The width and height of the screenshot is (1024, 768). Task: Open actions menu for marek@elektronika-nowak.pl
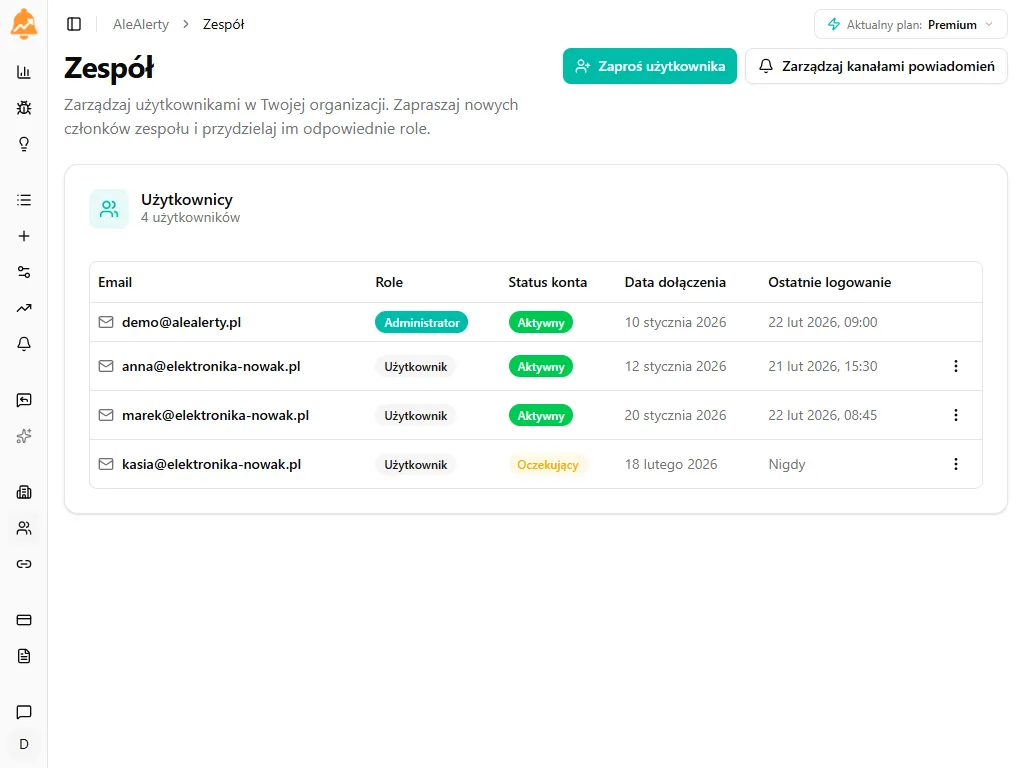pos(955,415)
